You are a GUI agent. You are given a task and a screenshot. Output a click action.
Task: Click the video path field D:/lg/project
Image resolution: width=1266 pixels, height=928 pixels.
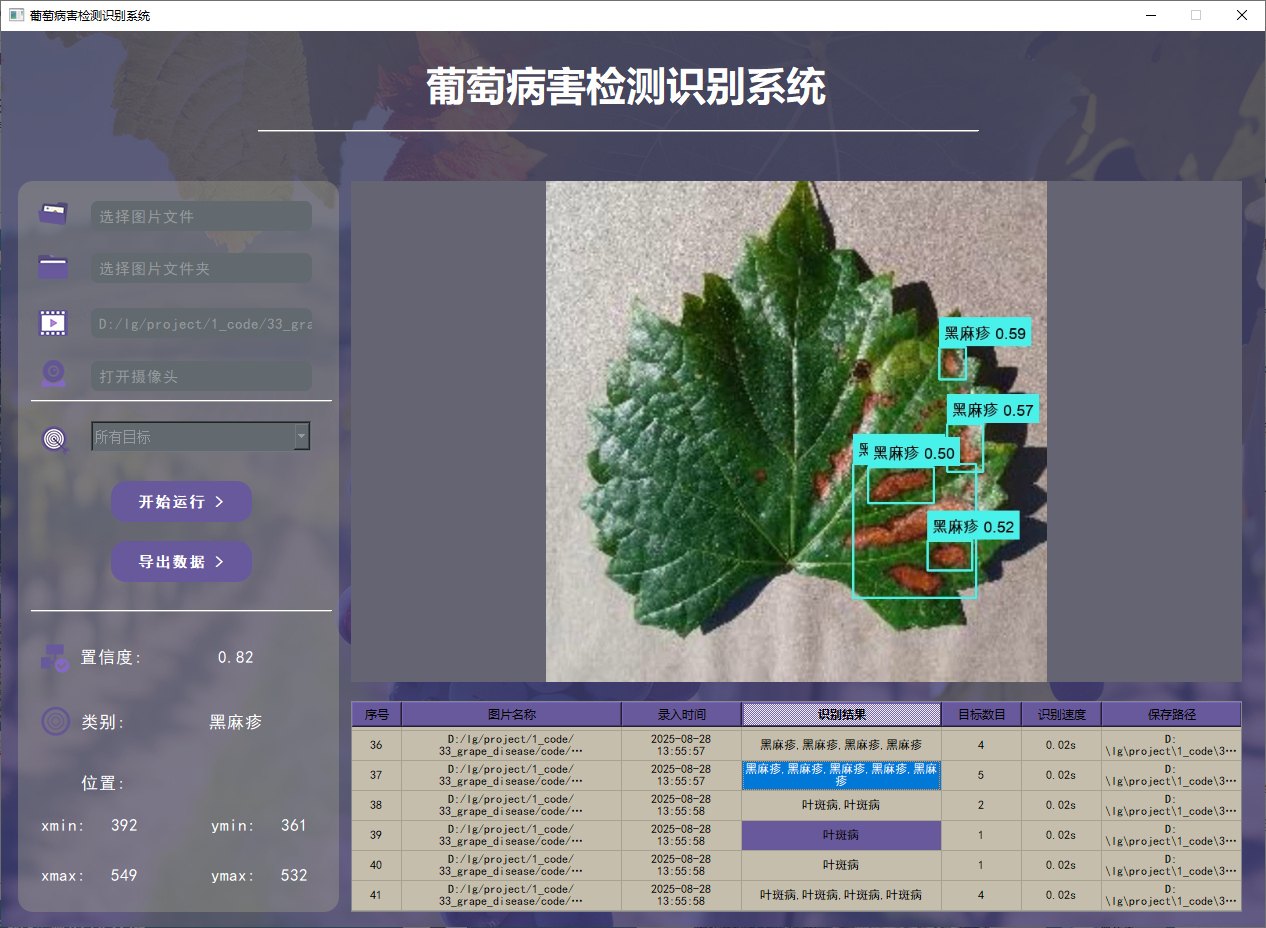(x=201, y=324)
